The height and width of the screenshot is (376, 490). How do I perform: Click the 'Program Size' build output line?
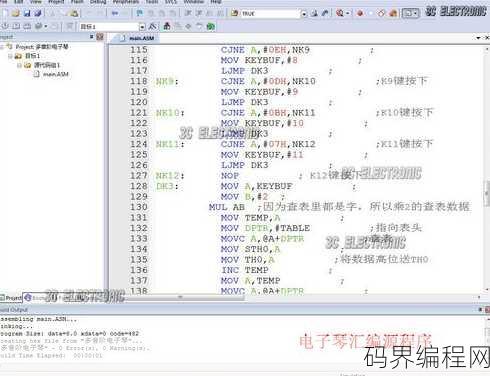tap(70, 333)
